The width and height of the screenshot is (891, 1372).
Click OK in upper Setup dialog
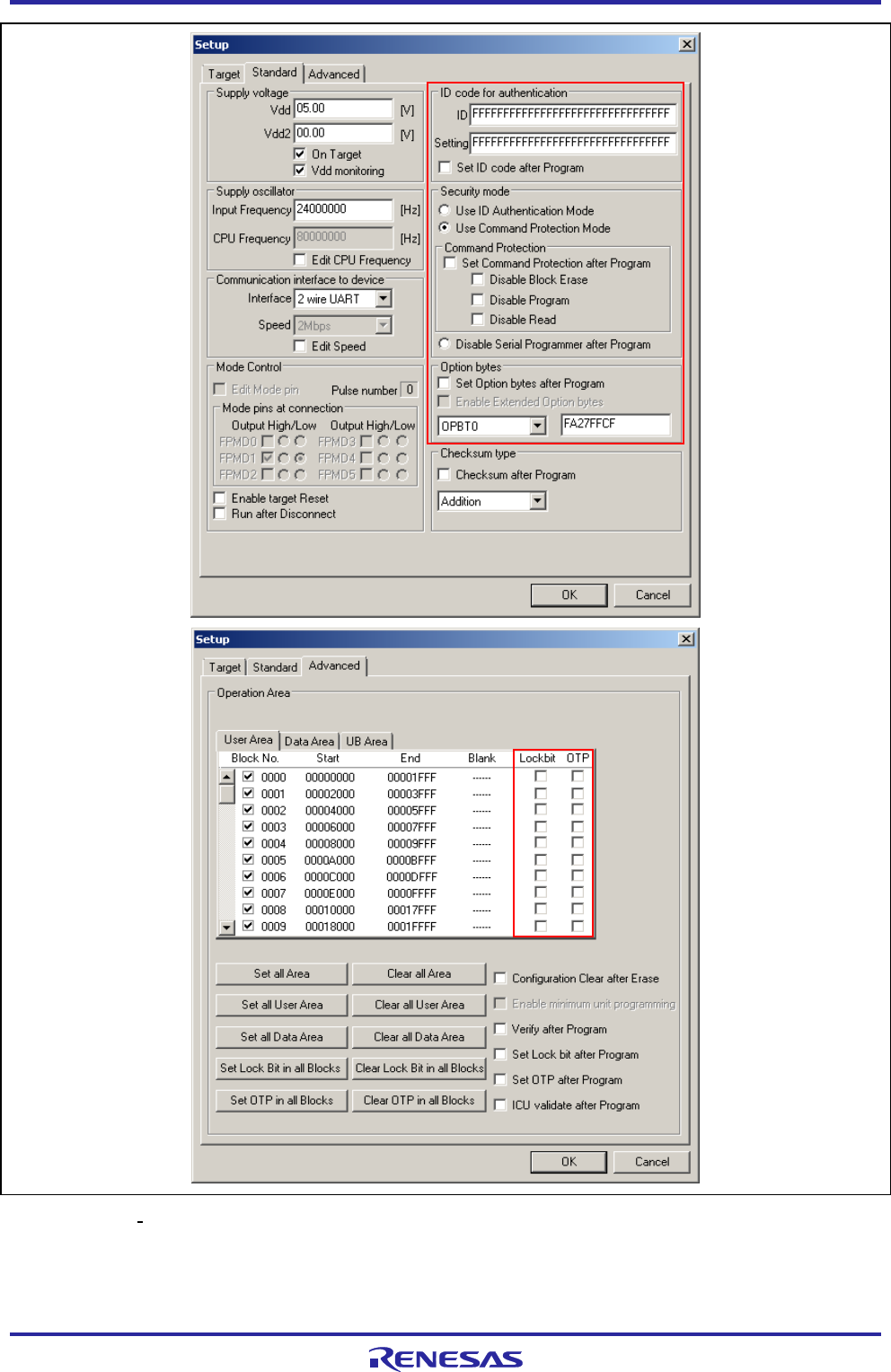tap(569, 594)
